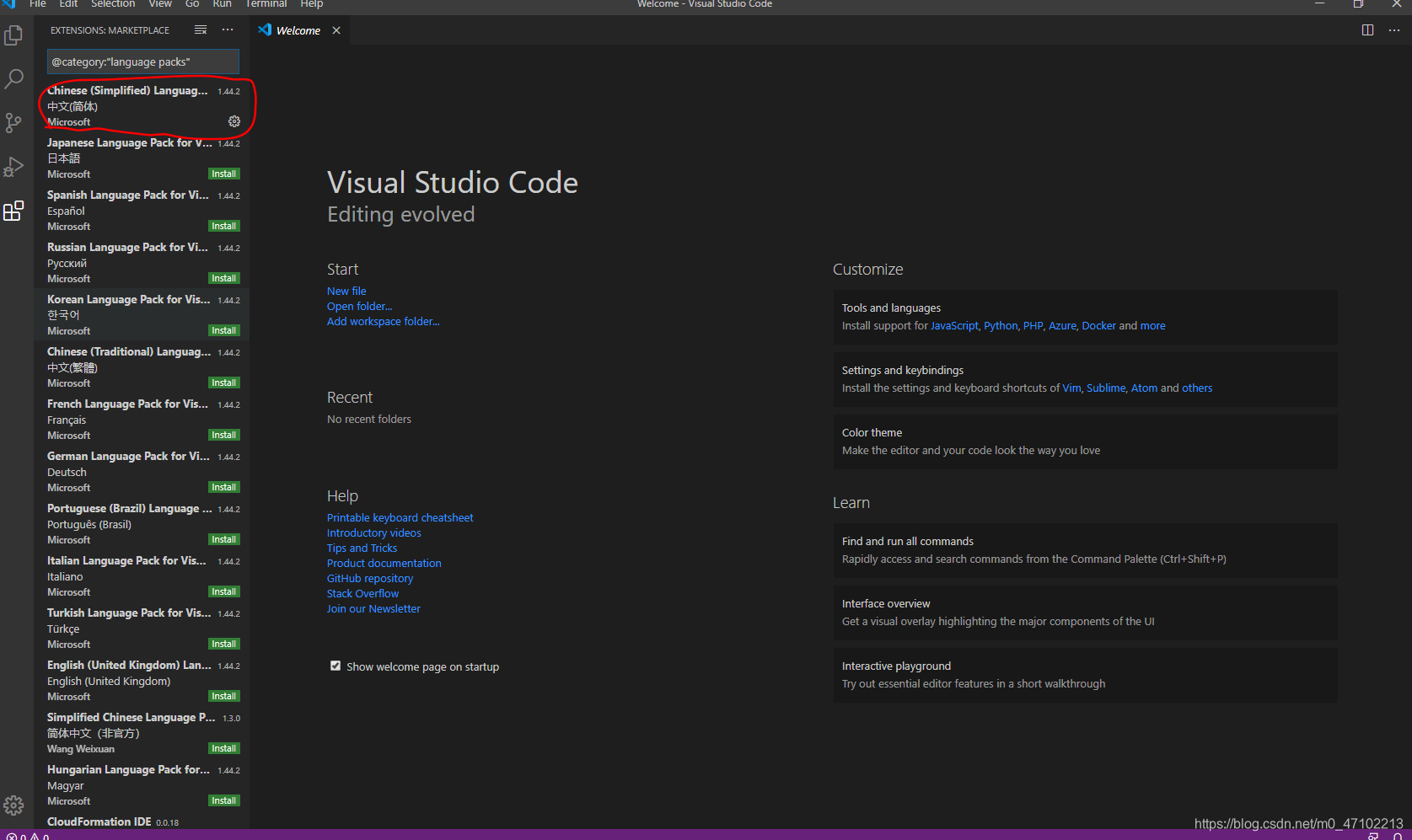Install the Italian Language Pack
Viewport: 1412px width, 840px height.
click(x=224, y=591)
